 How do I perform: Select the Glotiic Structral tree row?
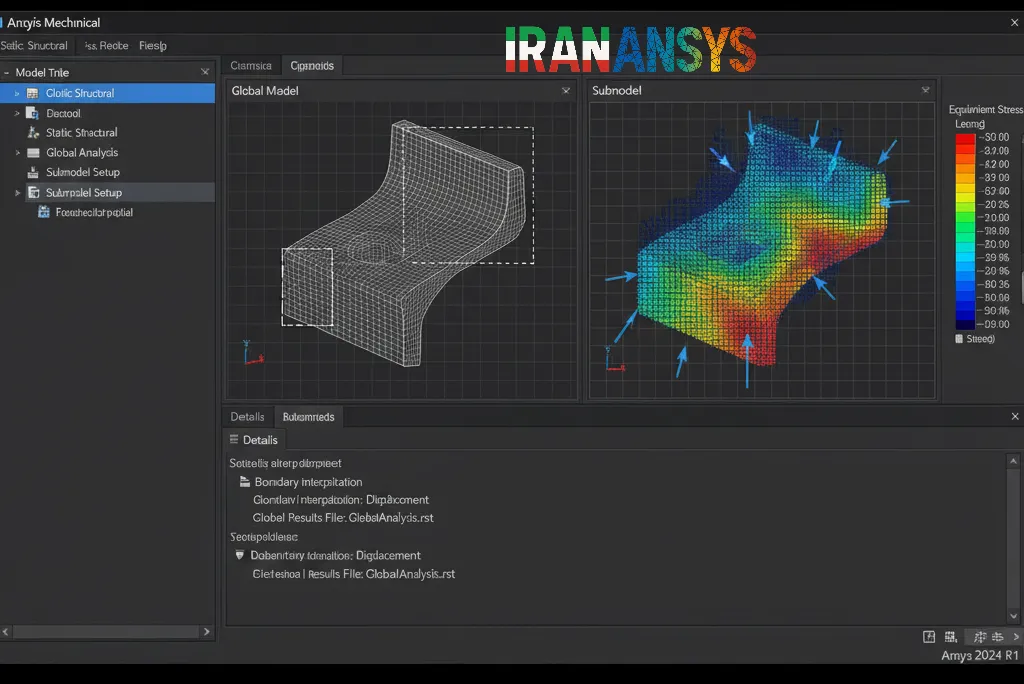click(107, 93)
